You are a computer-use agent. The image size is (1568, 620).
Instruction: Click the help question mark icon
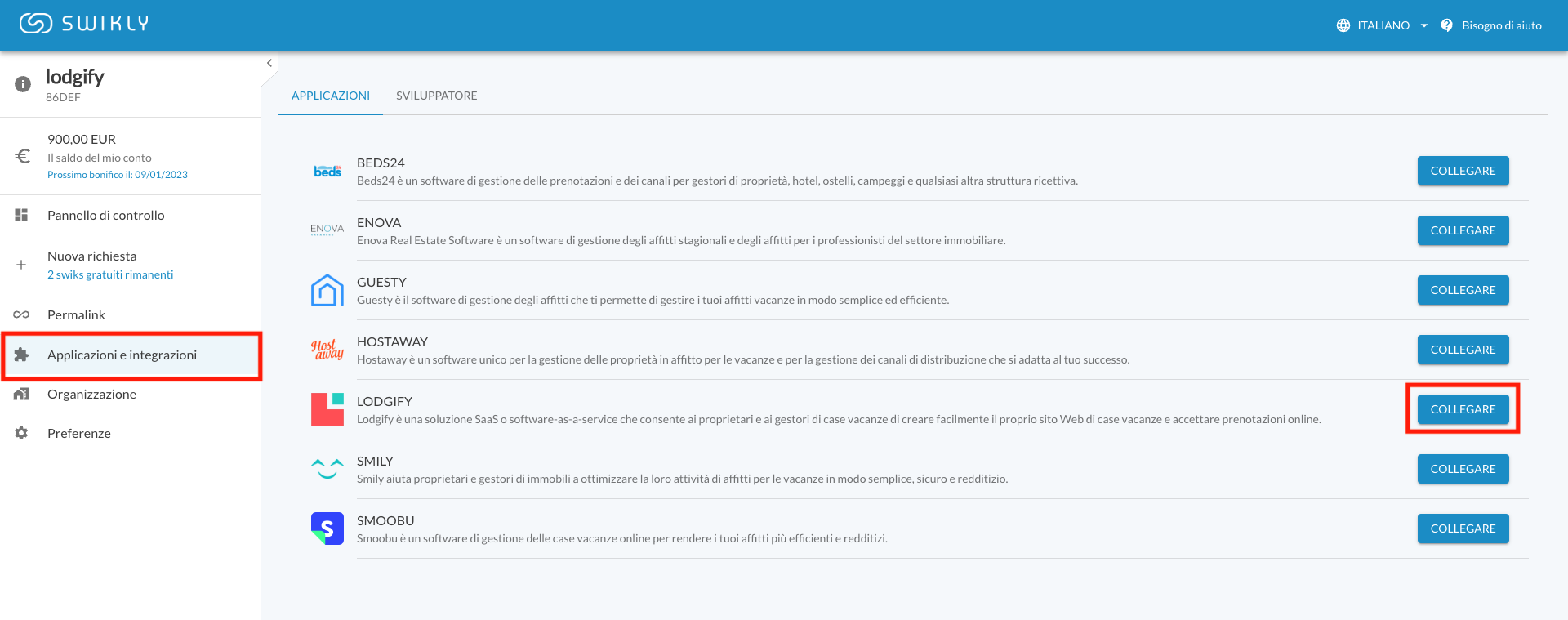coord(1446,25)
